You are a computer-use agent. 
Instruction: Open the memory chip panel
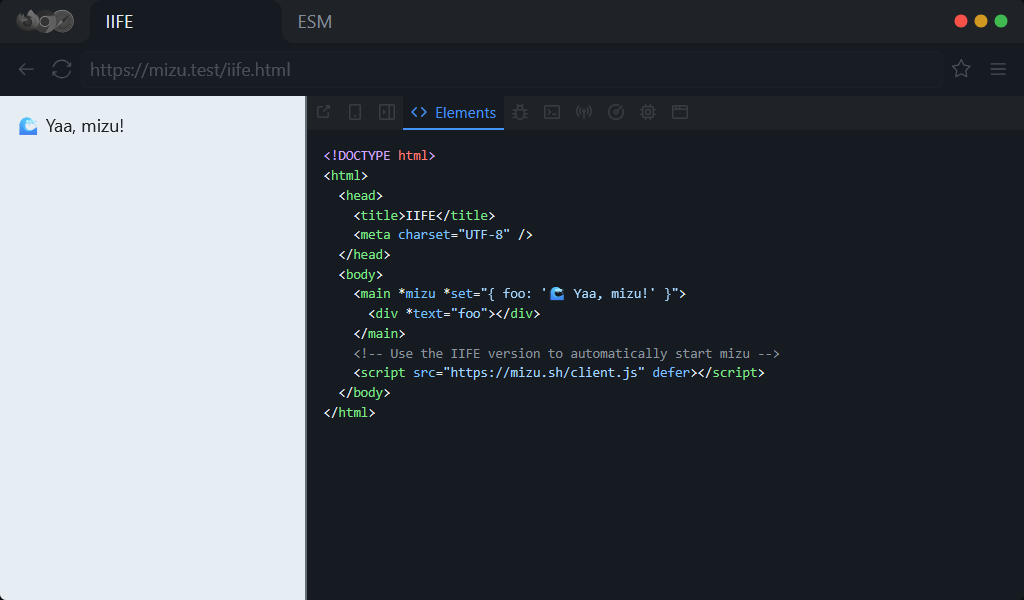coord(648,112)
